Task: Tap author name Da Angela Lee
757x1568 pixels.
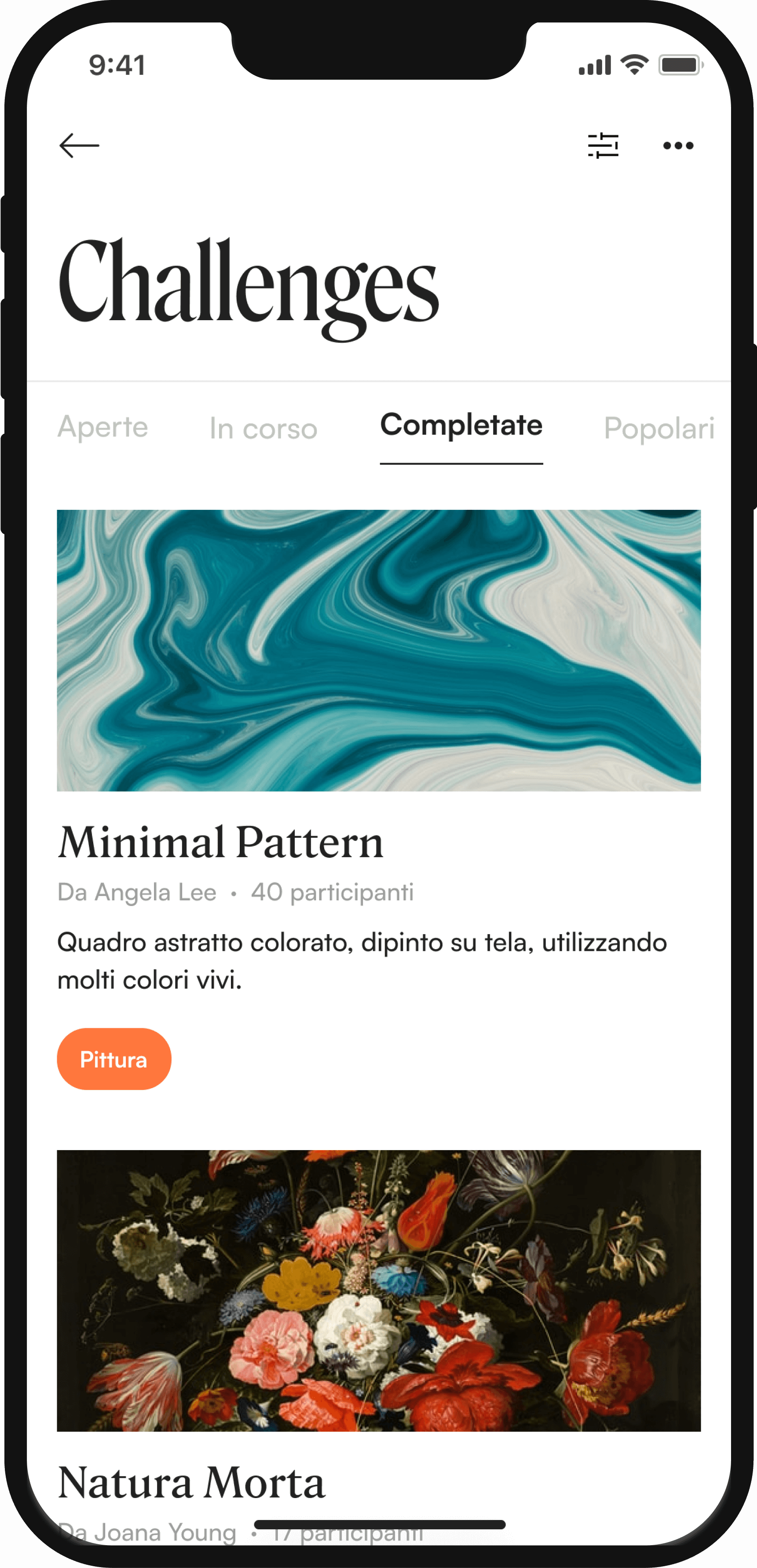Action: [137, 892]
